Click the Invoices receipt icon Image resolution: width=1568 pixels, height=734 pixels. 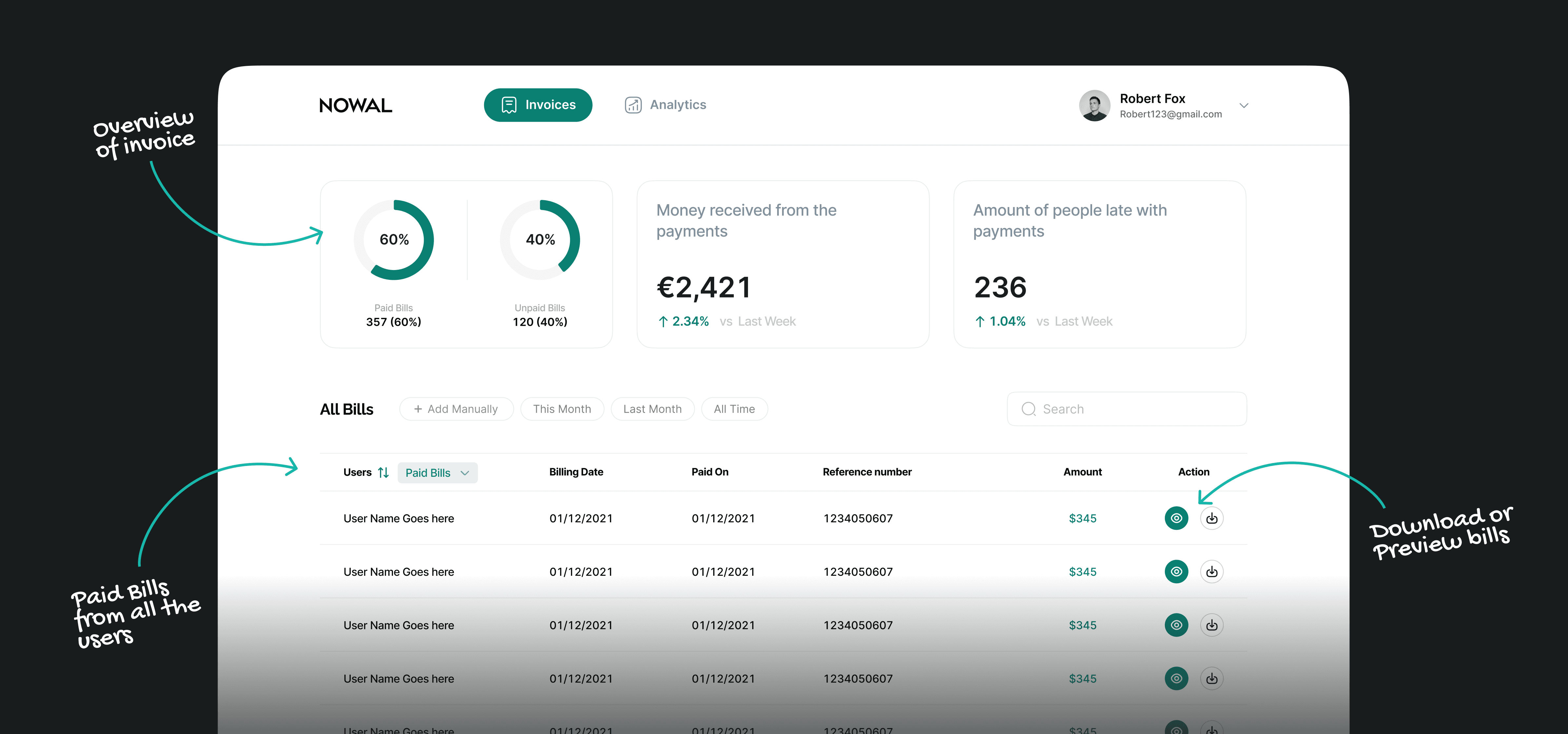click(x=509, y=105)
